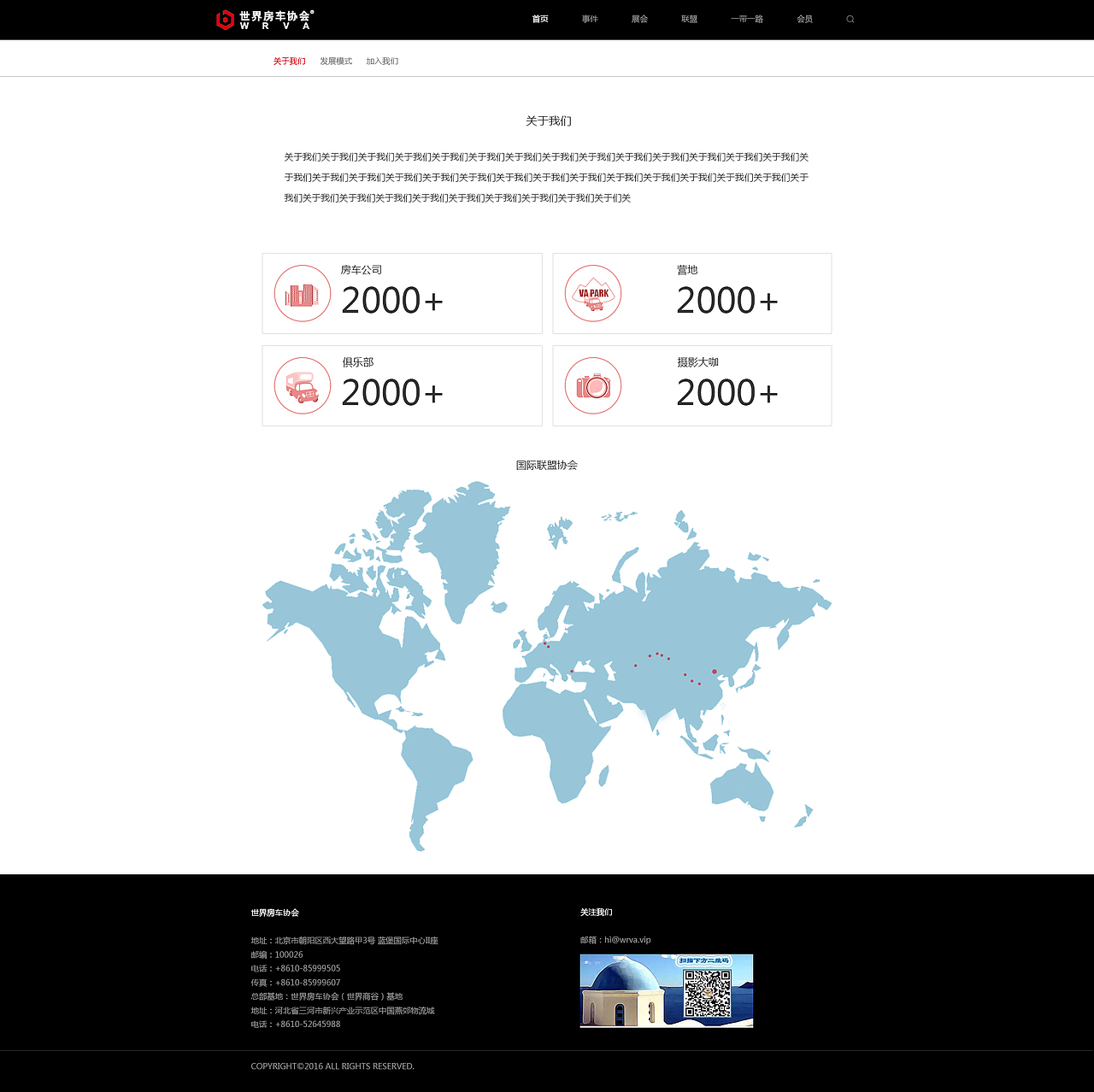Click the 房车公司 building icon
The width and height of the screenshot is (1094, 1092).
coord(303,293)
